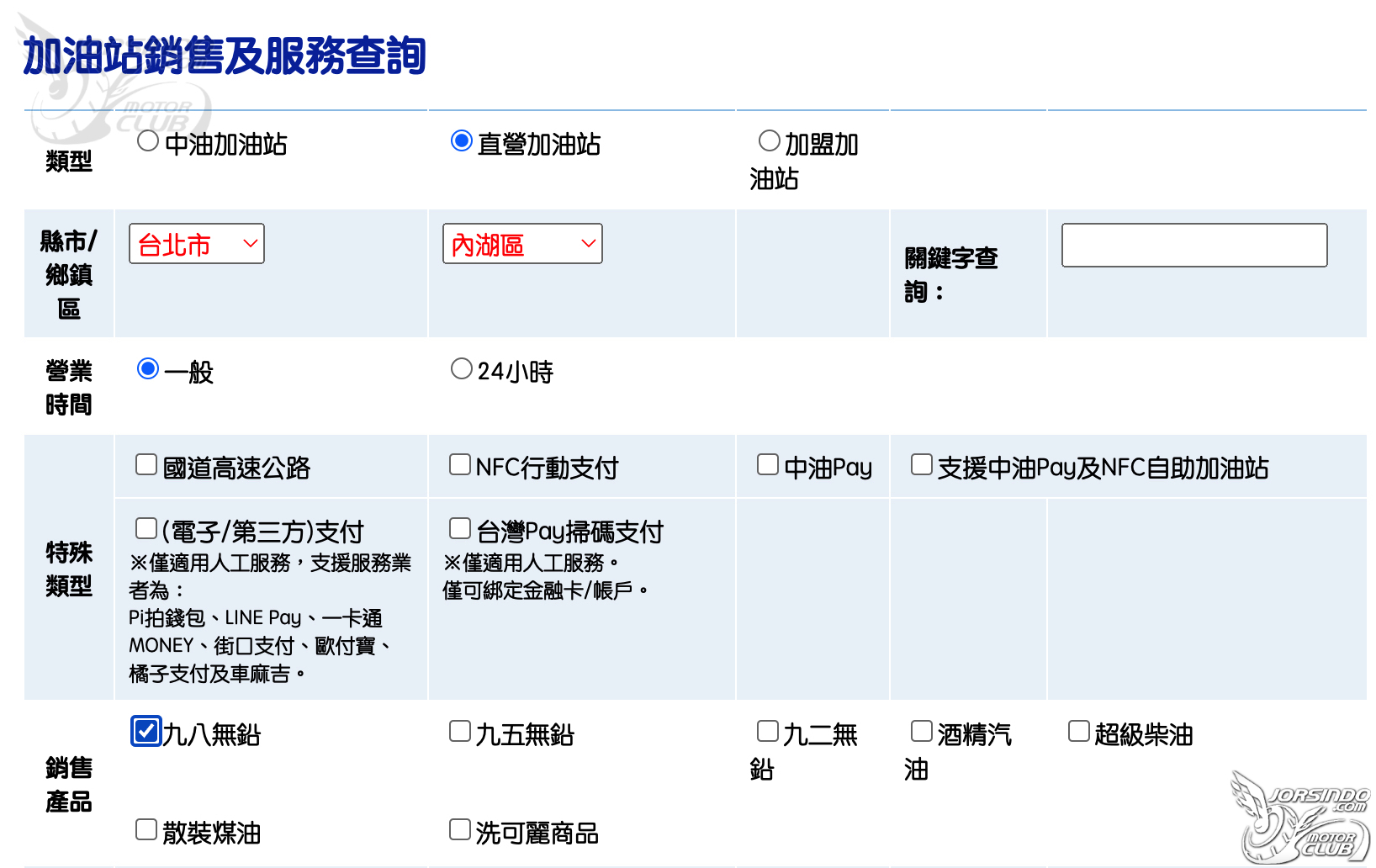Click the 營業時間 row label
Image resolution: width=1376 pixels, height=868 pixels.
69,388
